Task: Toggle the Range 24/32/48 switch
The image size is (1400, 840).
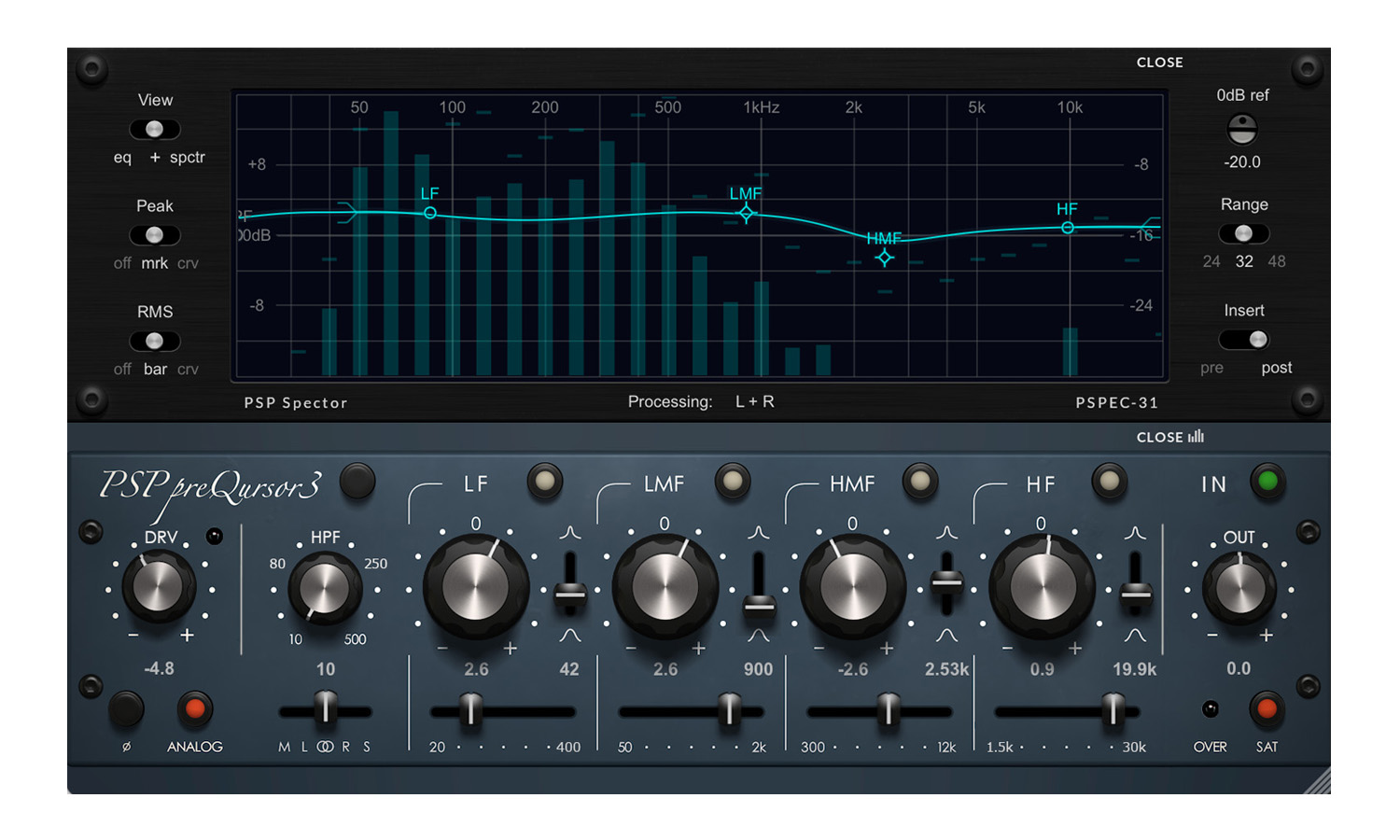Action: tap(1243, 233)
